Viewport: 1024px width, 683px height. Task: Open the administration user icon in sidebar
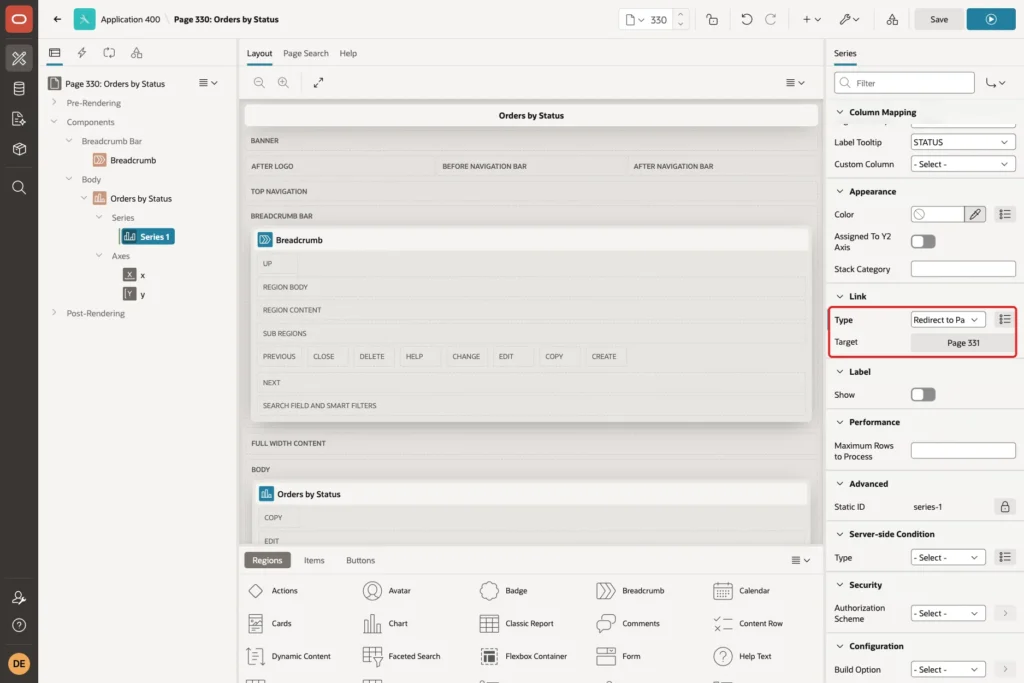pos(19,597)
